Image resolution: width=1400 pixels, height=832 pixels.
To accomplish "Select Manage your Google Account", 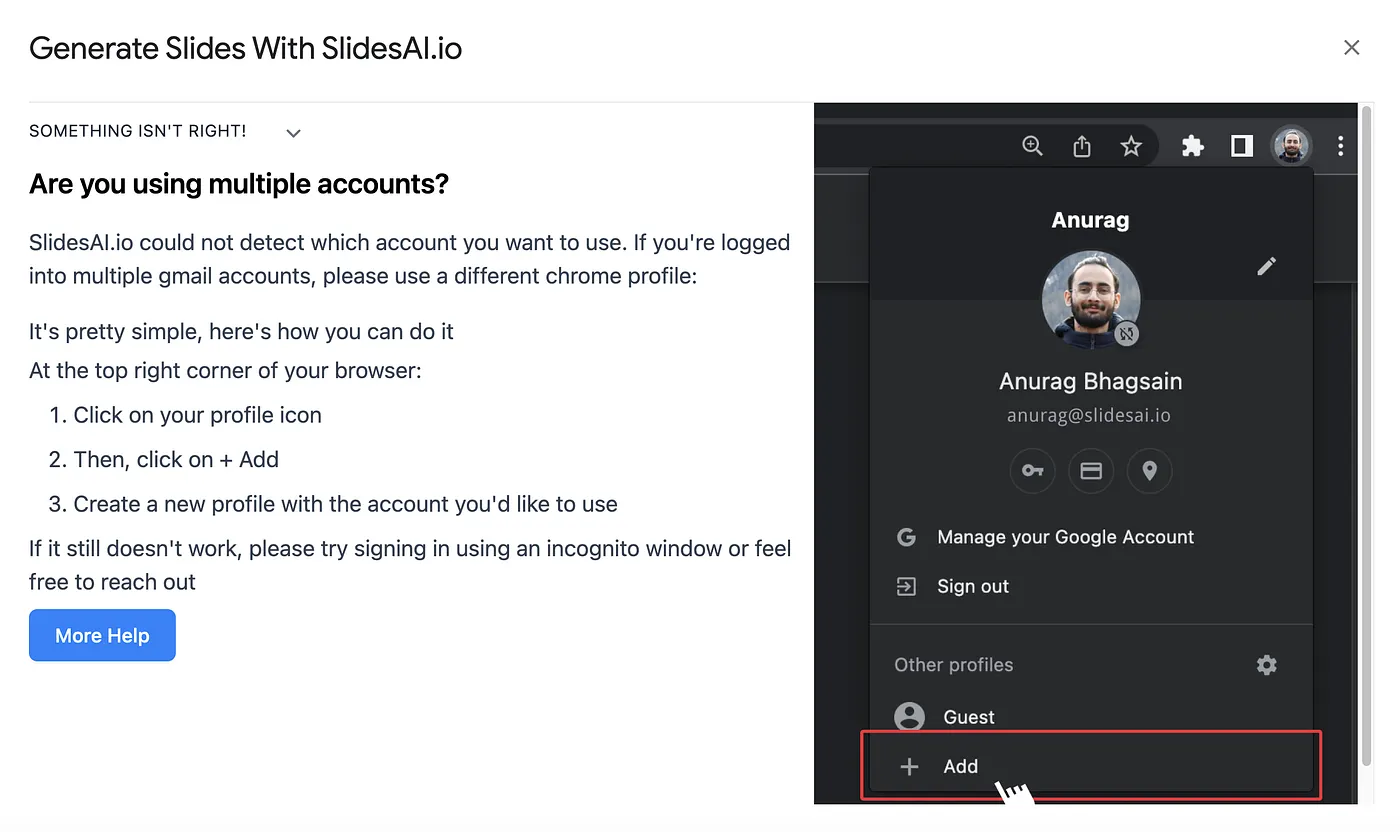I will [x=1091, y=537].
